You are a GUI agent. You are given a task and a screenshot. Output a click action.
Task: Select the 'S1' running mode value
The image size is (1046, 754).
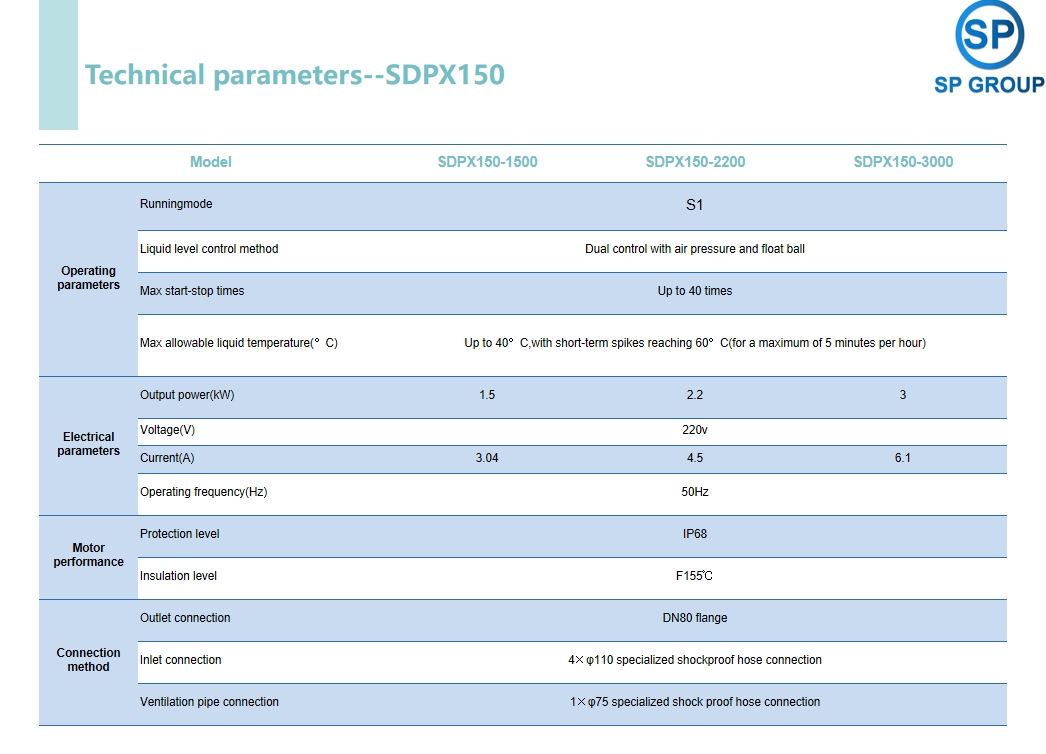click(694, 205)
